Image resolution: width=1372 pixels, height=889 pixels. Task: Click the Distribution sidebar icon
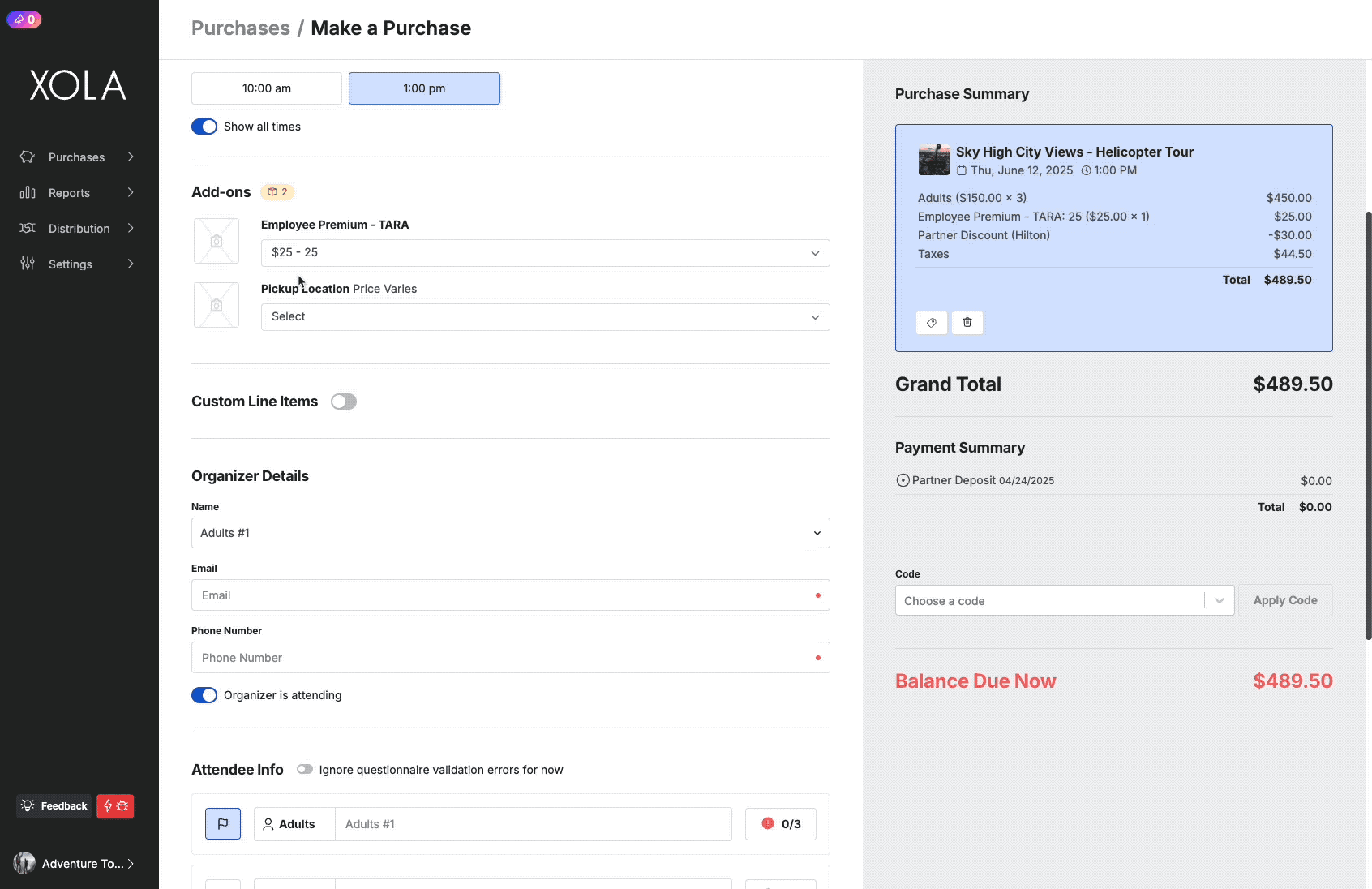(28, 229)
